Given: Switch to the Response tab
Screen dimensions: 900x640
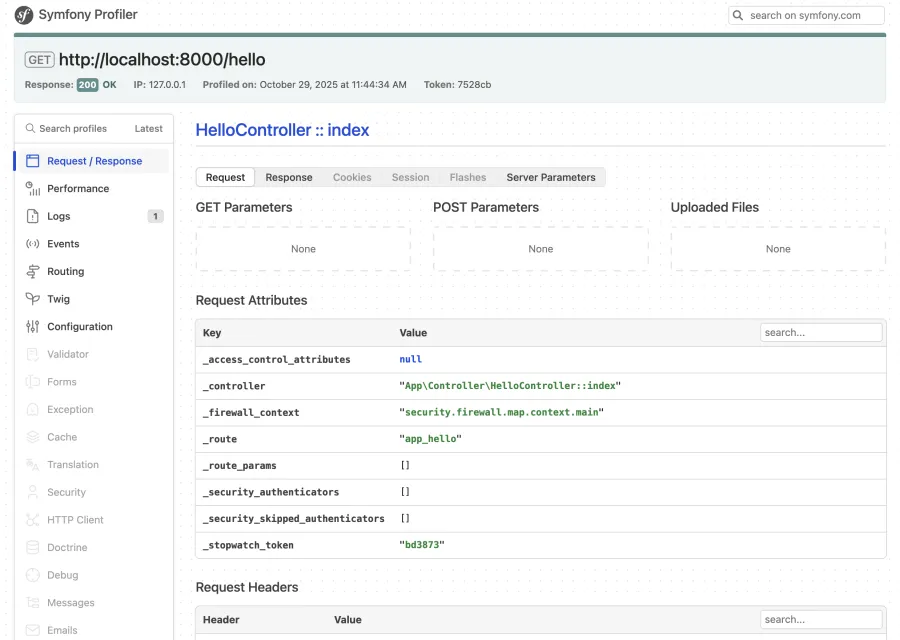Looking at the screenshot, I should pos(288,177).
